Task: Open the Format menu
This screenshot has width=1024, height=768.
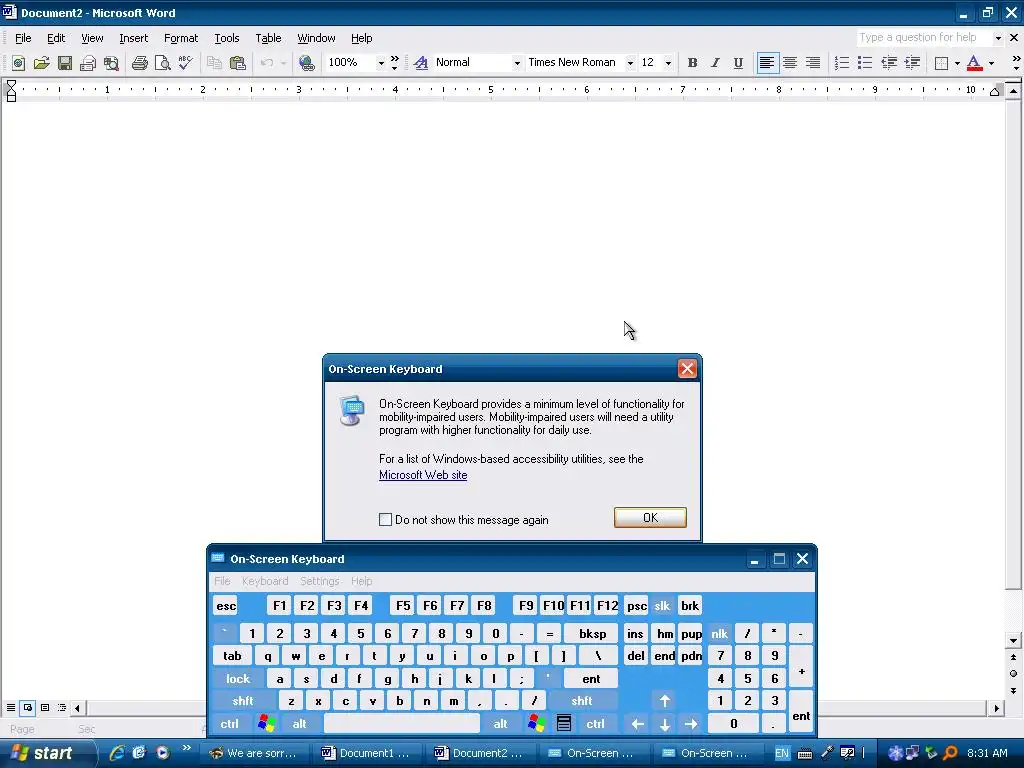Action: pyautogui.click(x=181, y=38)
